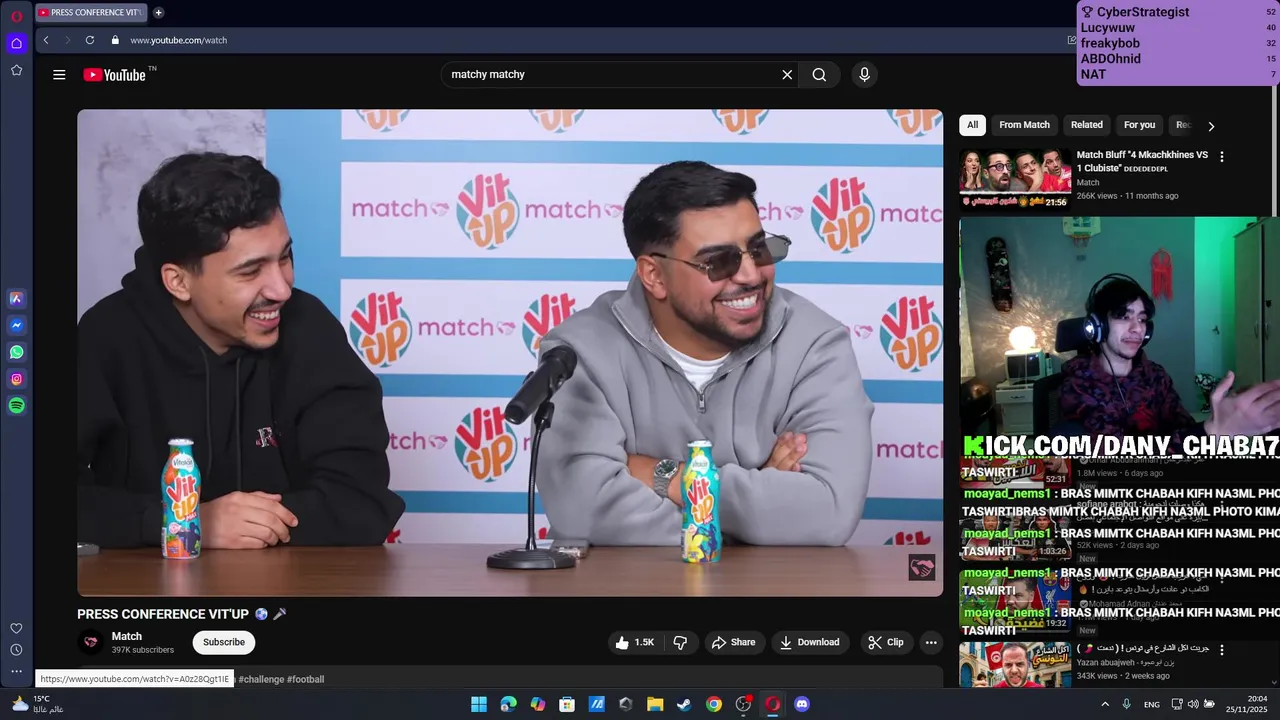1280x720 pixels.
Task: Open more actions three-dot menu under video
Action: coord(931,643)
